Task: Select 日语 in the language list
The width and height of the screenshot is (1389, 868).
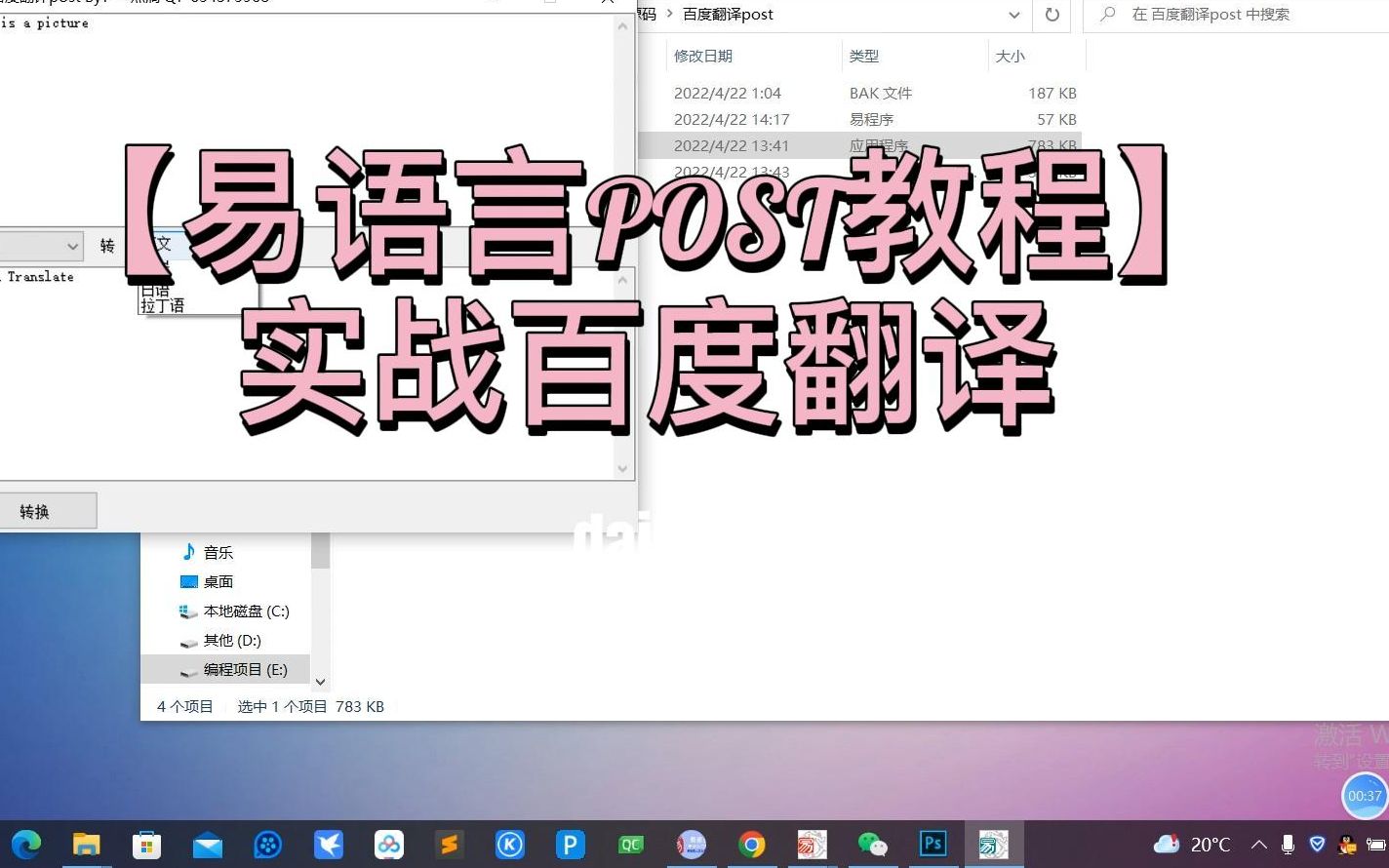Action: tap(155, 291)
